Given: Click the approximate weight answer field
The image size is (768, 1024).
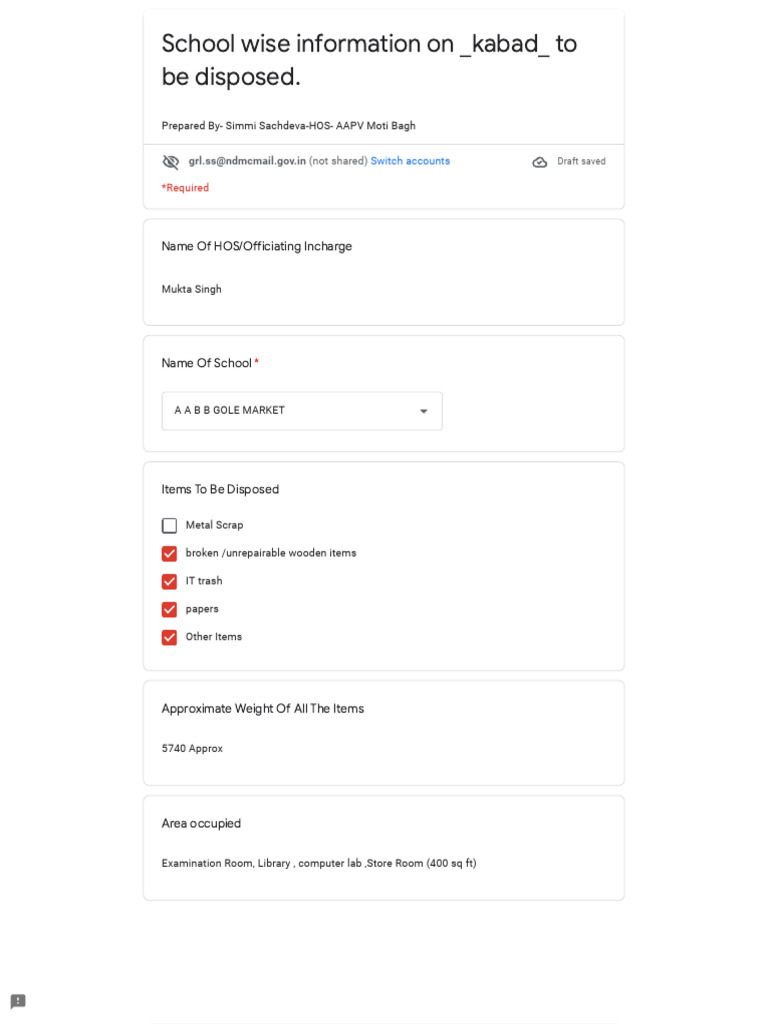Looking at the screenshot, I should (193, 749).
